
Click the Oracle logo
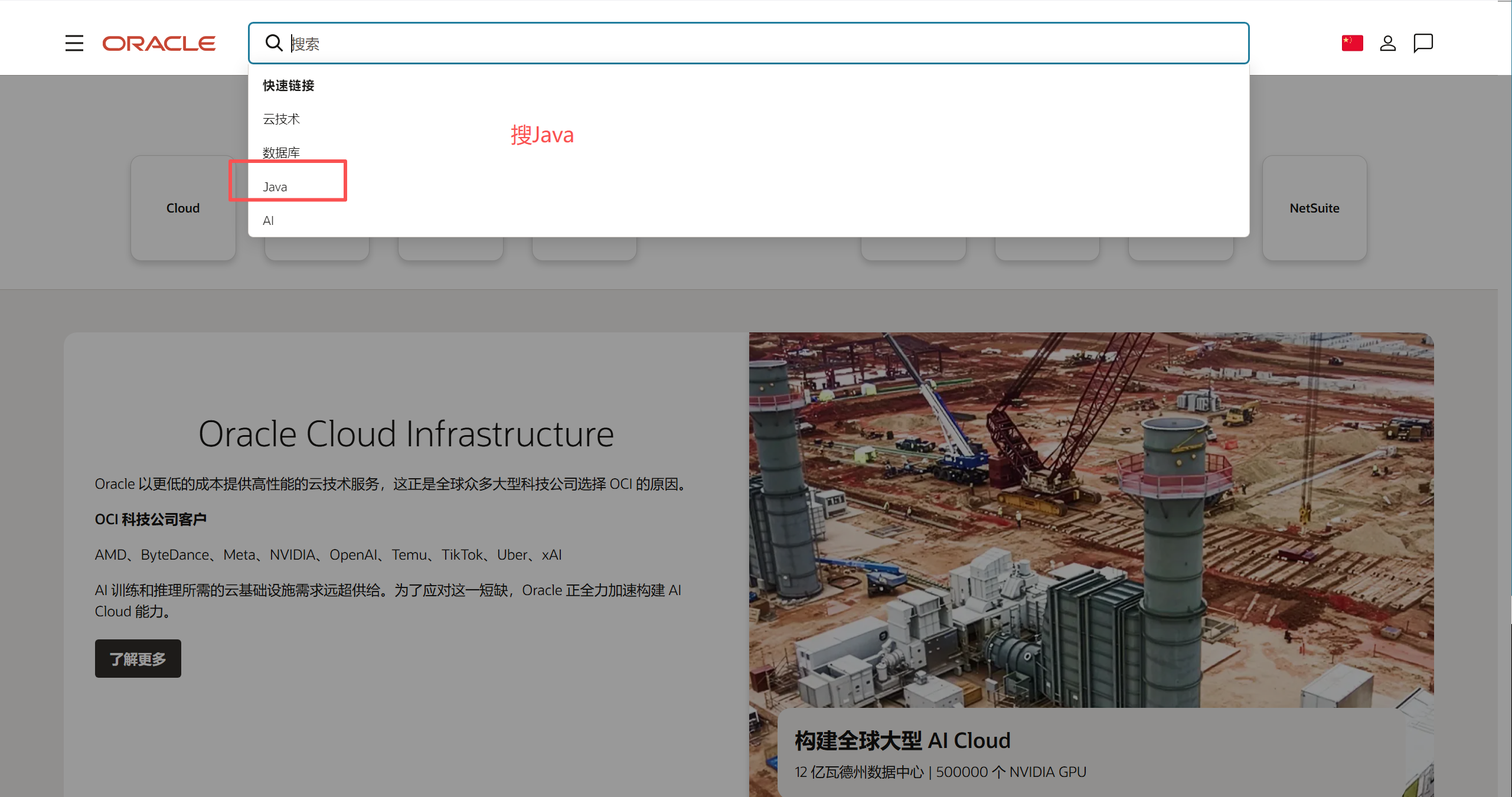click(x=159, y=43)
